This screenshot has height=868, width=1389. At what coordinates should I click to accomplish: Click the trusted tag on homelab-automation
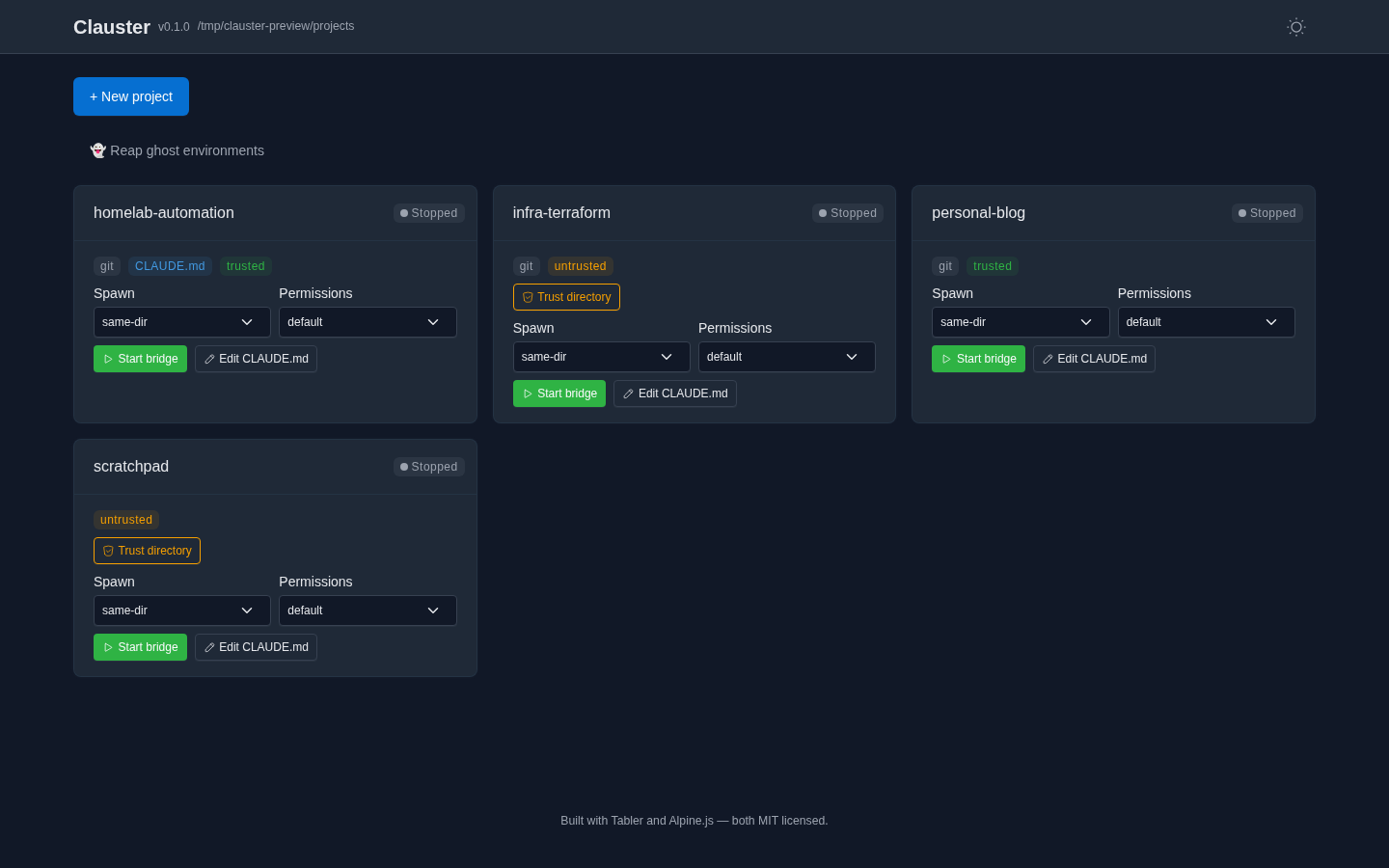[x=246, y=266]
